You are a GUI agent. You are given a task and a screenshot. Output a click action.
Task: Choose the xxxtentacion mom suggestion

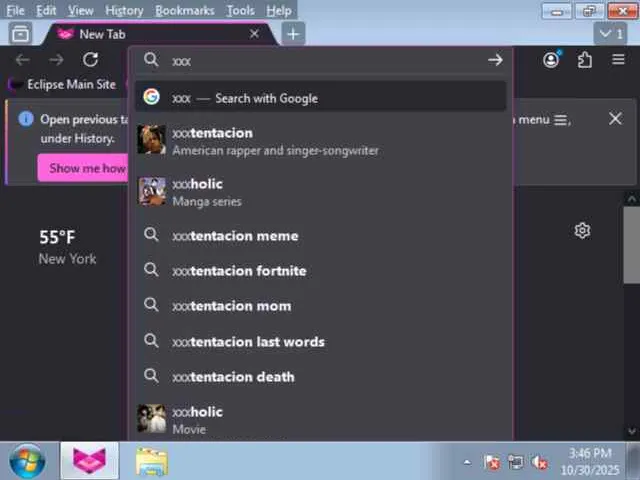pyautogui.click(x=321, y=305)
